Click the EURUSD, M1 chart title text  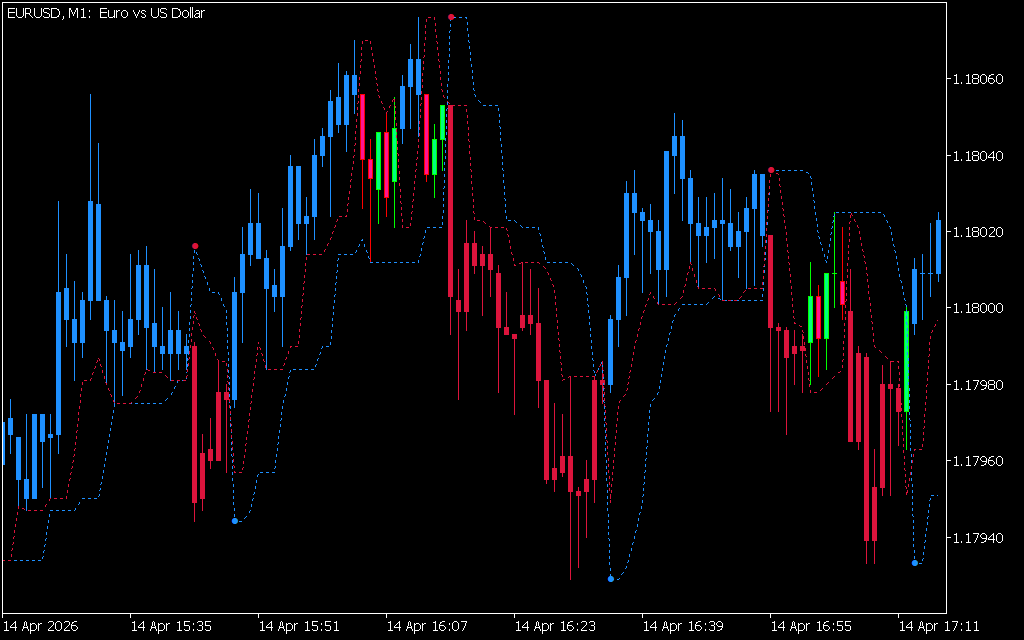click(x=105, y=13)
